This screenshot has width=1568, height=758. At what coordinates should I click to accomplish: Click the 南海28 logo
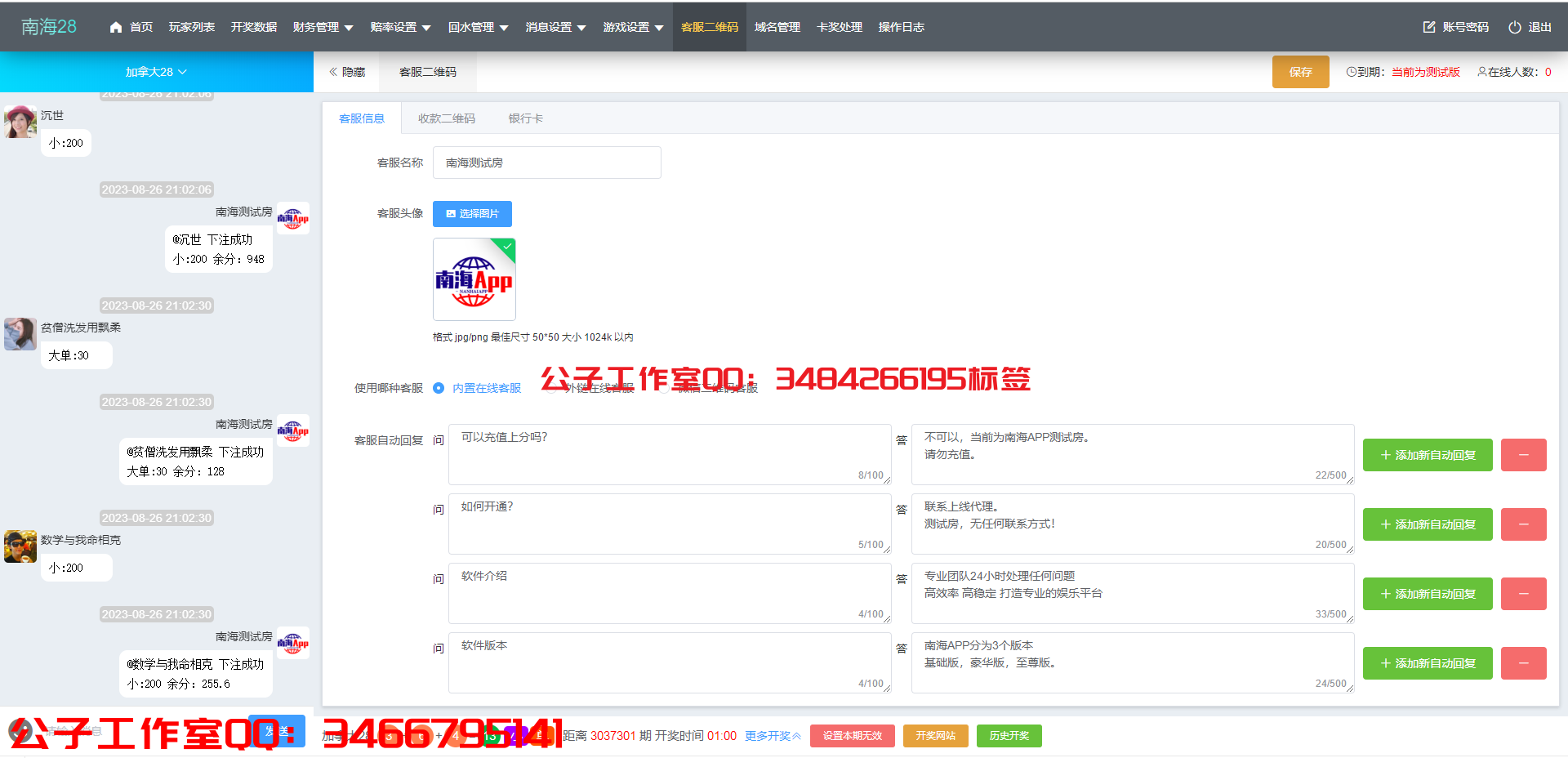click(49, 27)
